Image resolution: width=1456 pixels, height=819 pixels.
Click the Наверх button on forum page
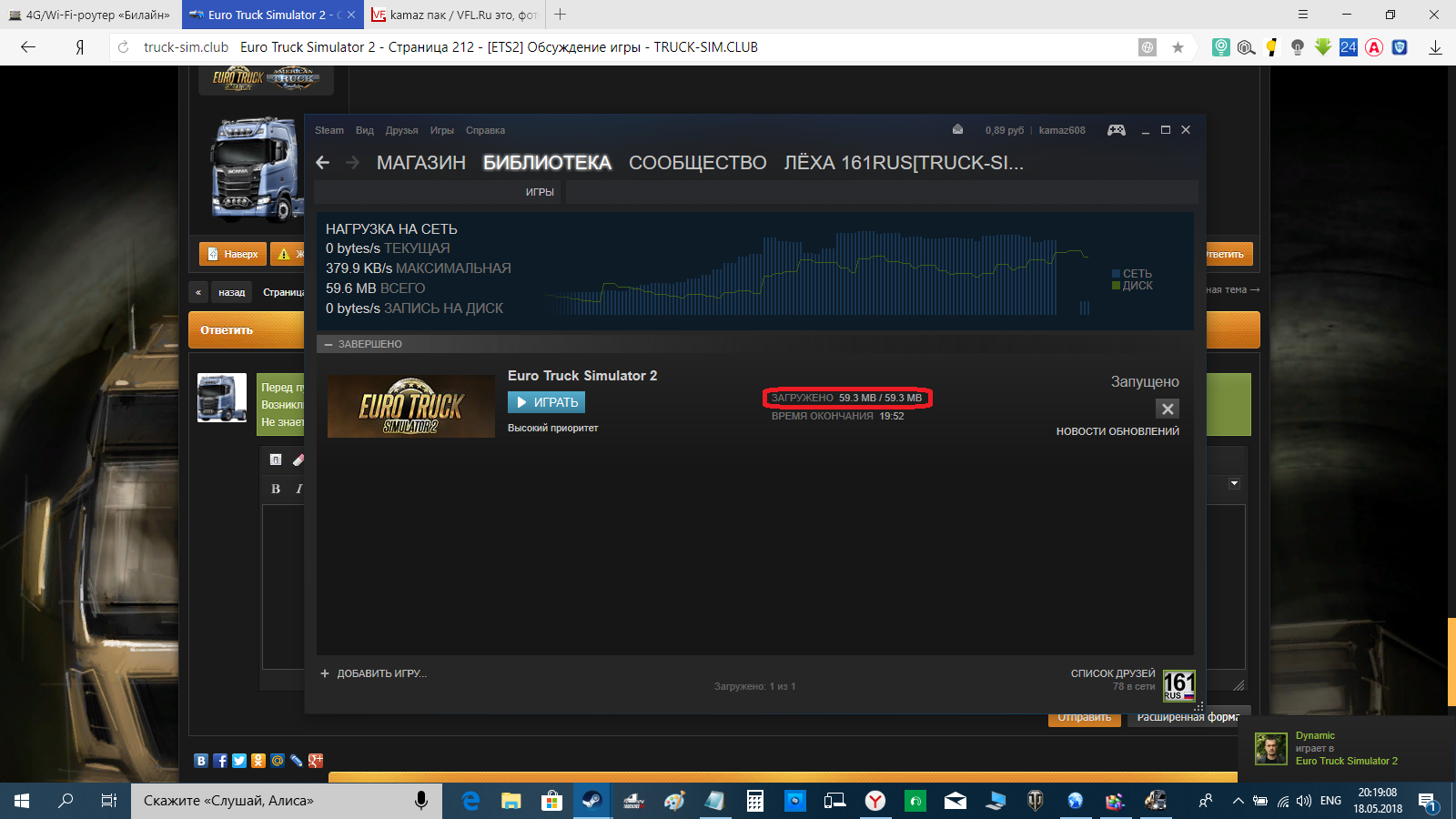[233, 254]
